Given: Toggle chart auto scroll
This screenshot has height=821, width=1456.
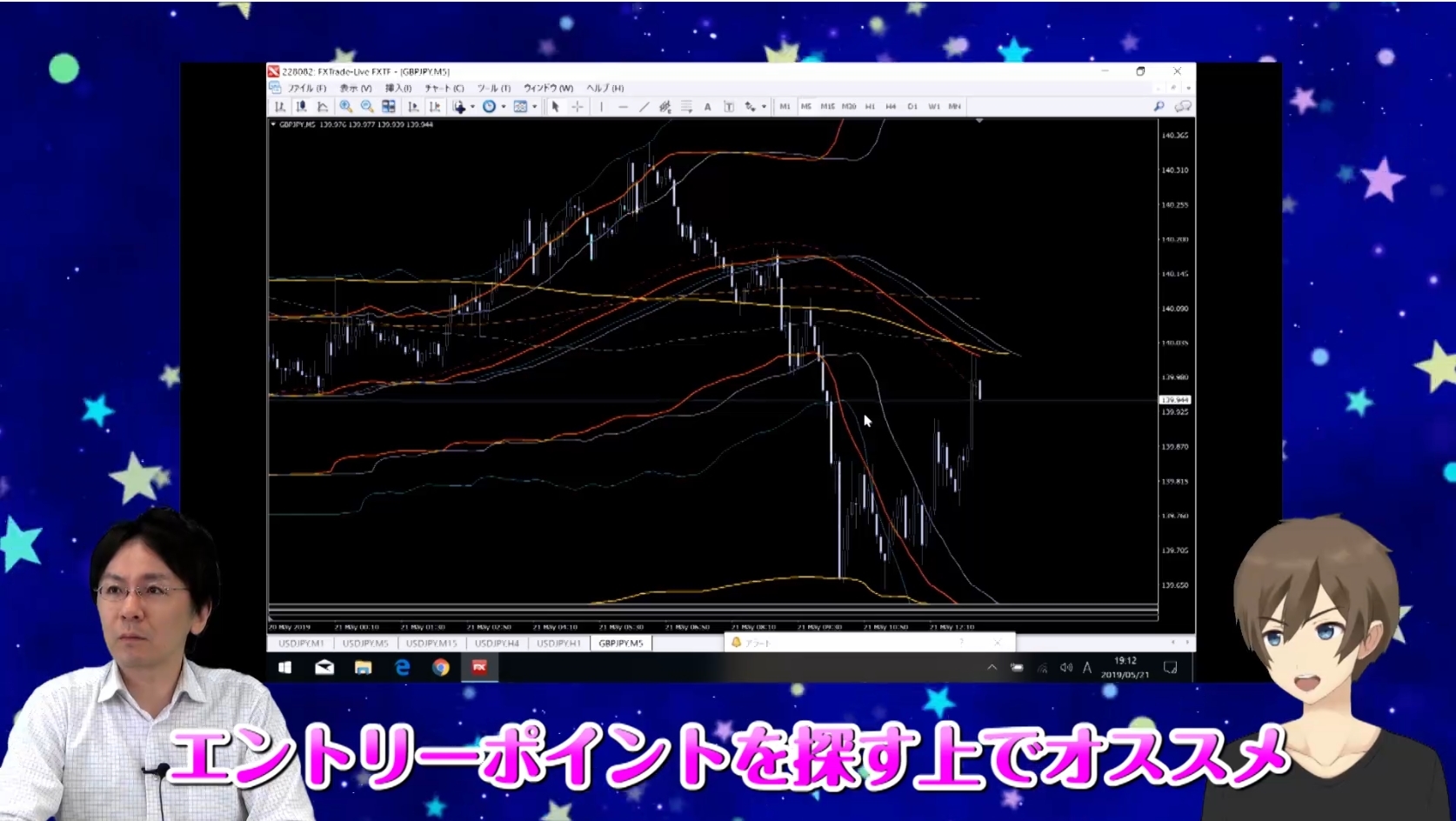Looking at the screenshot, I should click(x=413, y=106).
